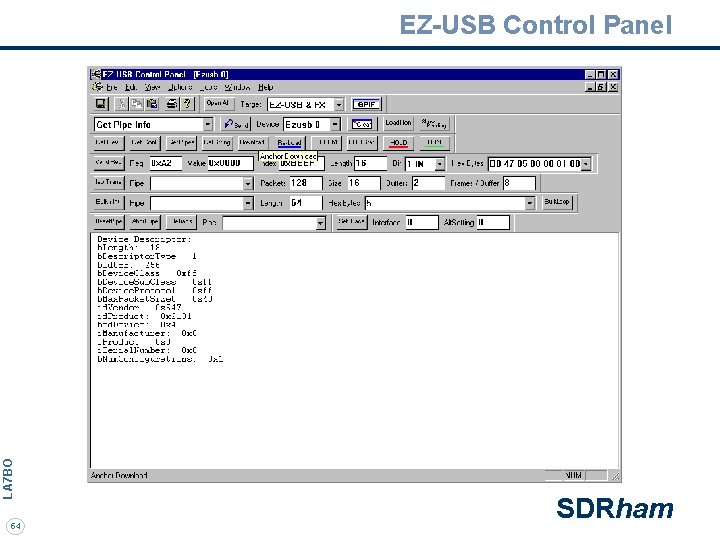Expand the Reset Pipe row Pipe dropdown
The image size is (720, 540).
click(321, 223)
